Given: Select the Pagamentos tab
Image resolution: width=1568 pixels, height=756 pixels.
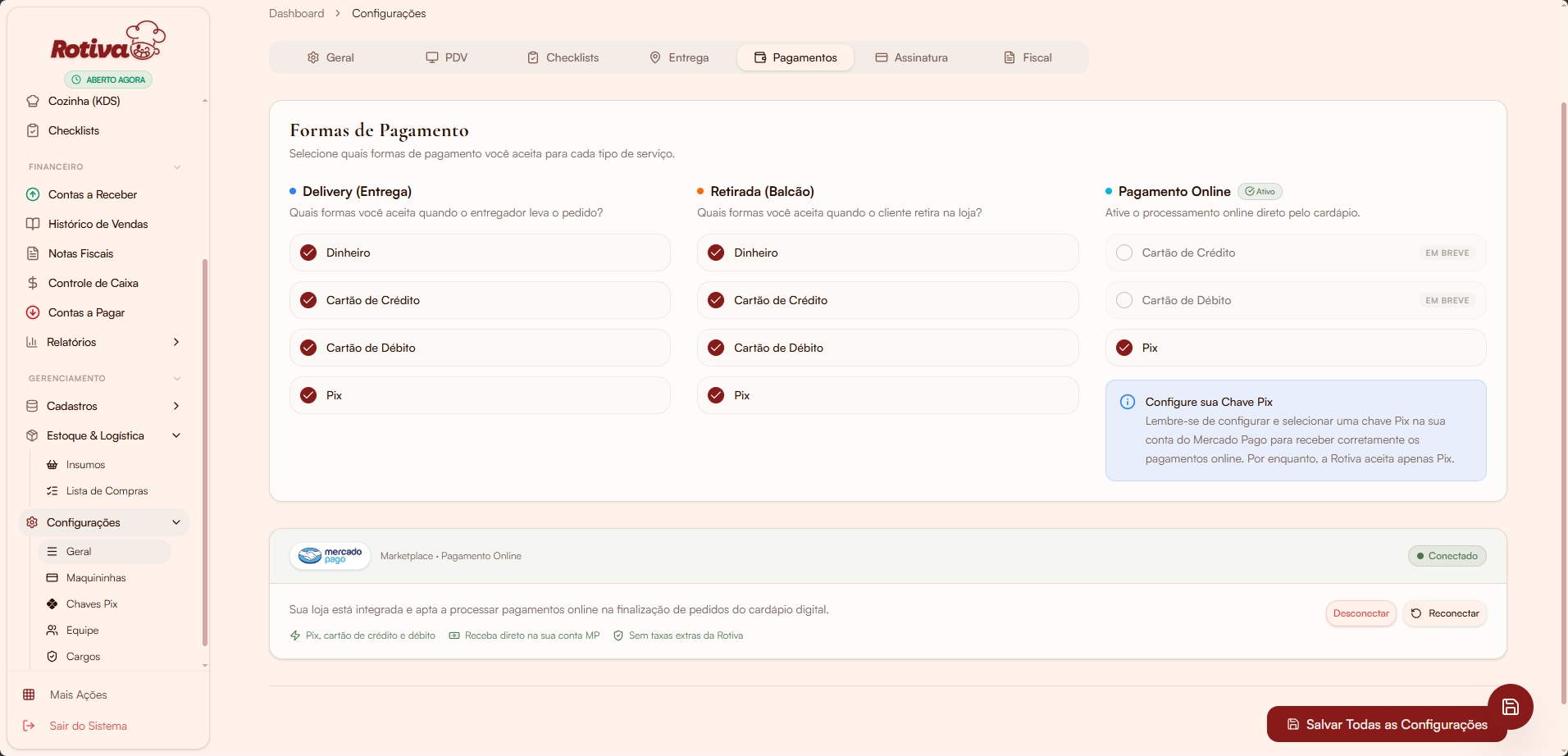Looking at the screenshot, I should coord(795,57).
